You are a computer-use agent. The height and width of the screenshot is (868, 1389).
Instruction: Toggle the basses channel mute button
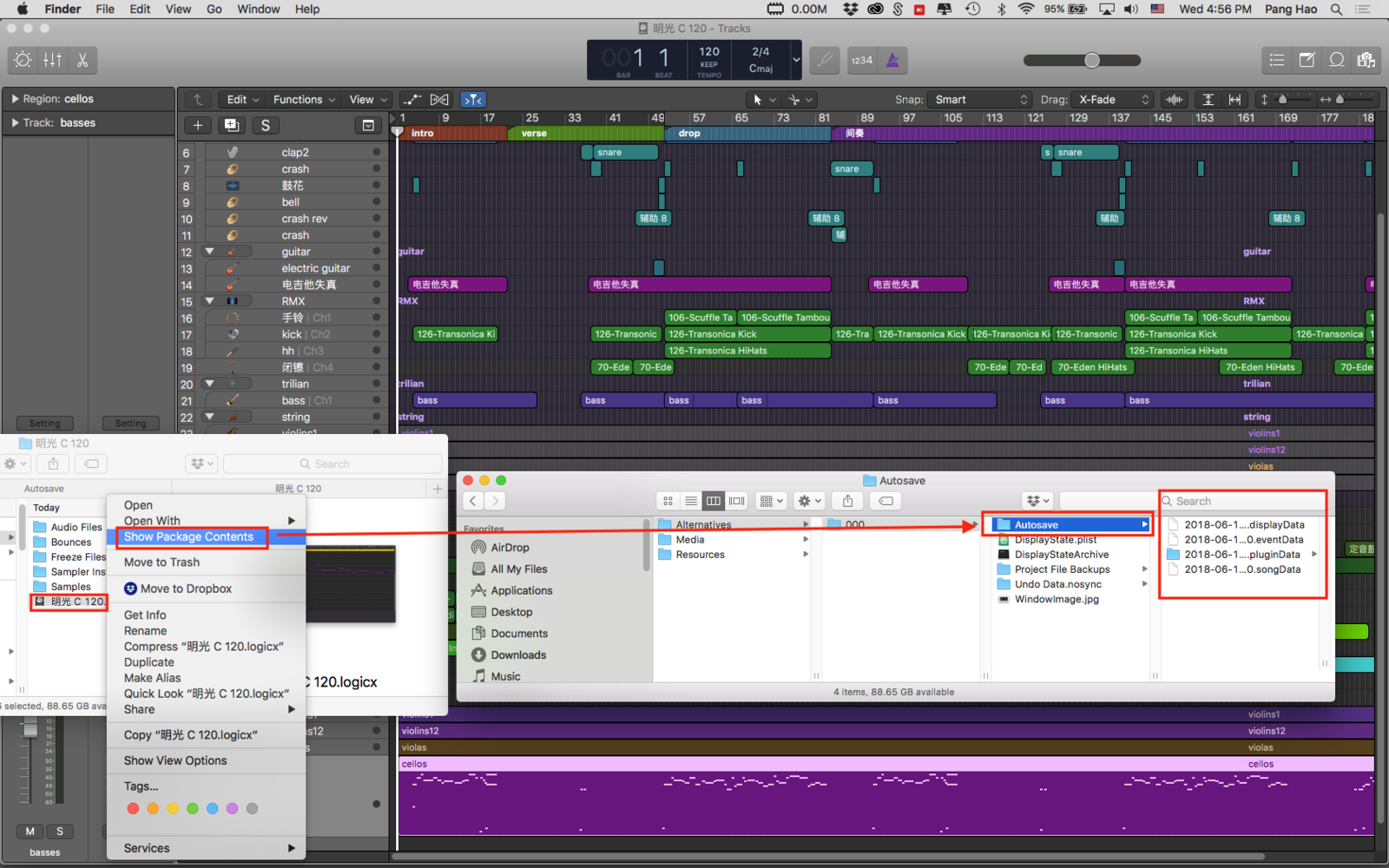click(x=30, y=831)
